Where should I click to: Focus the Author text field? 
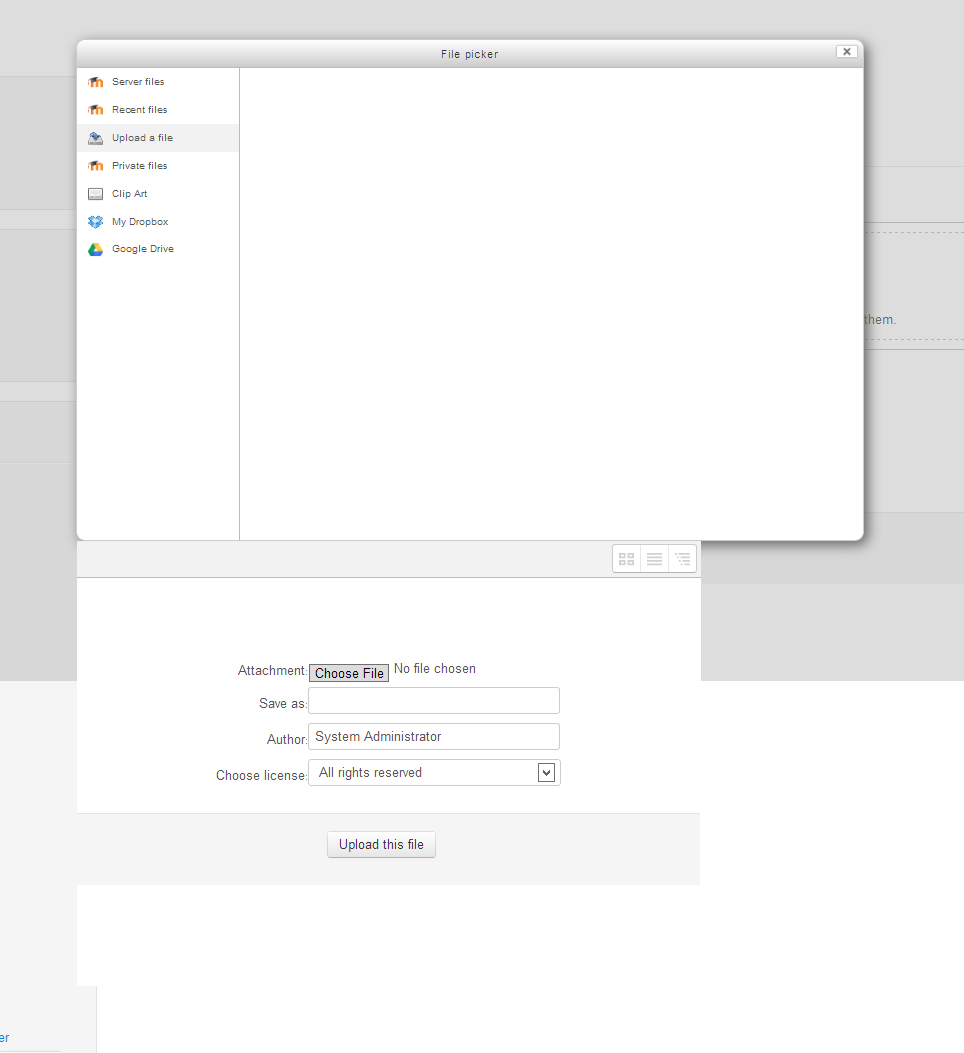(434, 737)
